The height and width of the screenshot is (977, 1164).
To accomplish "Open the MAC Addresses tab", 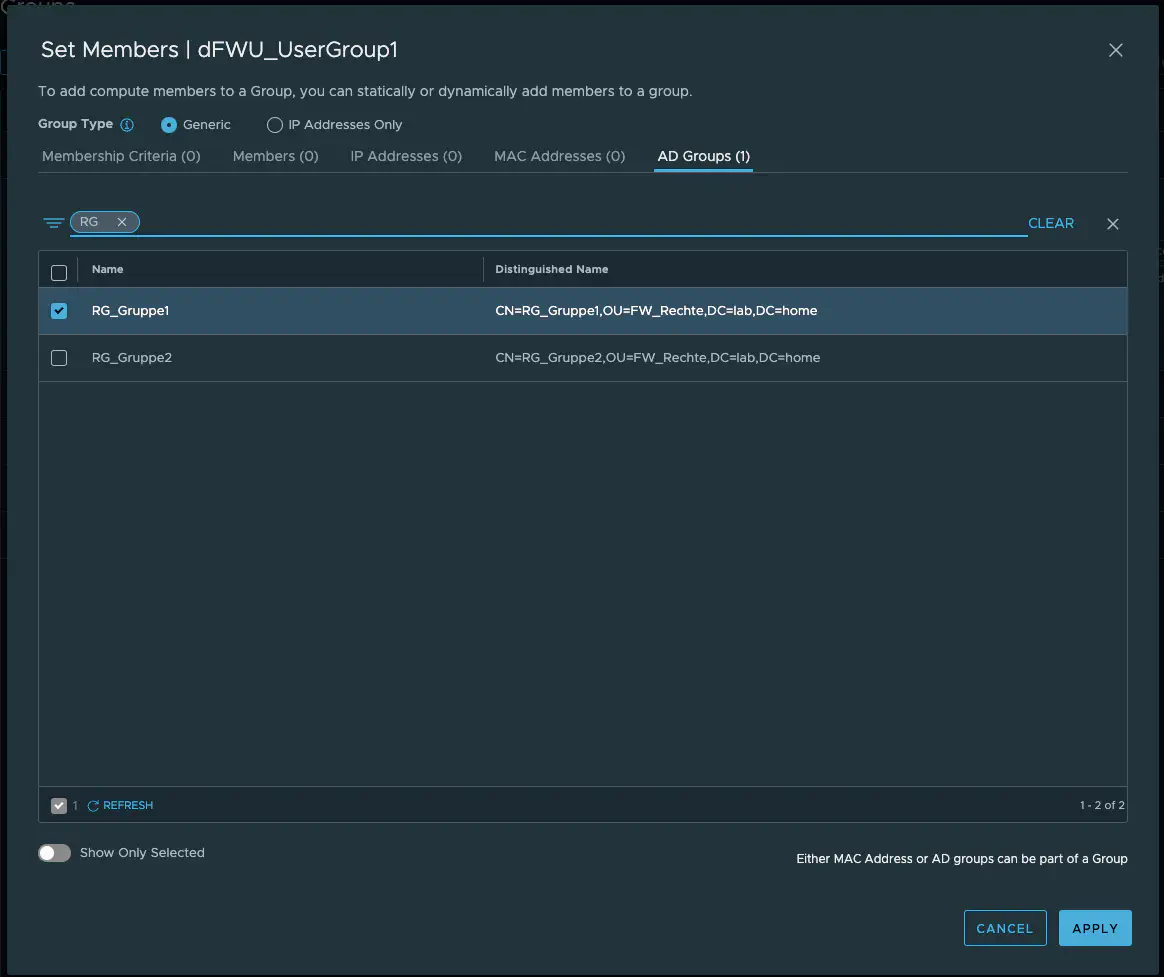I will 559,156.
